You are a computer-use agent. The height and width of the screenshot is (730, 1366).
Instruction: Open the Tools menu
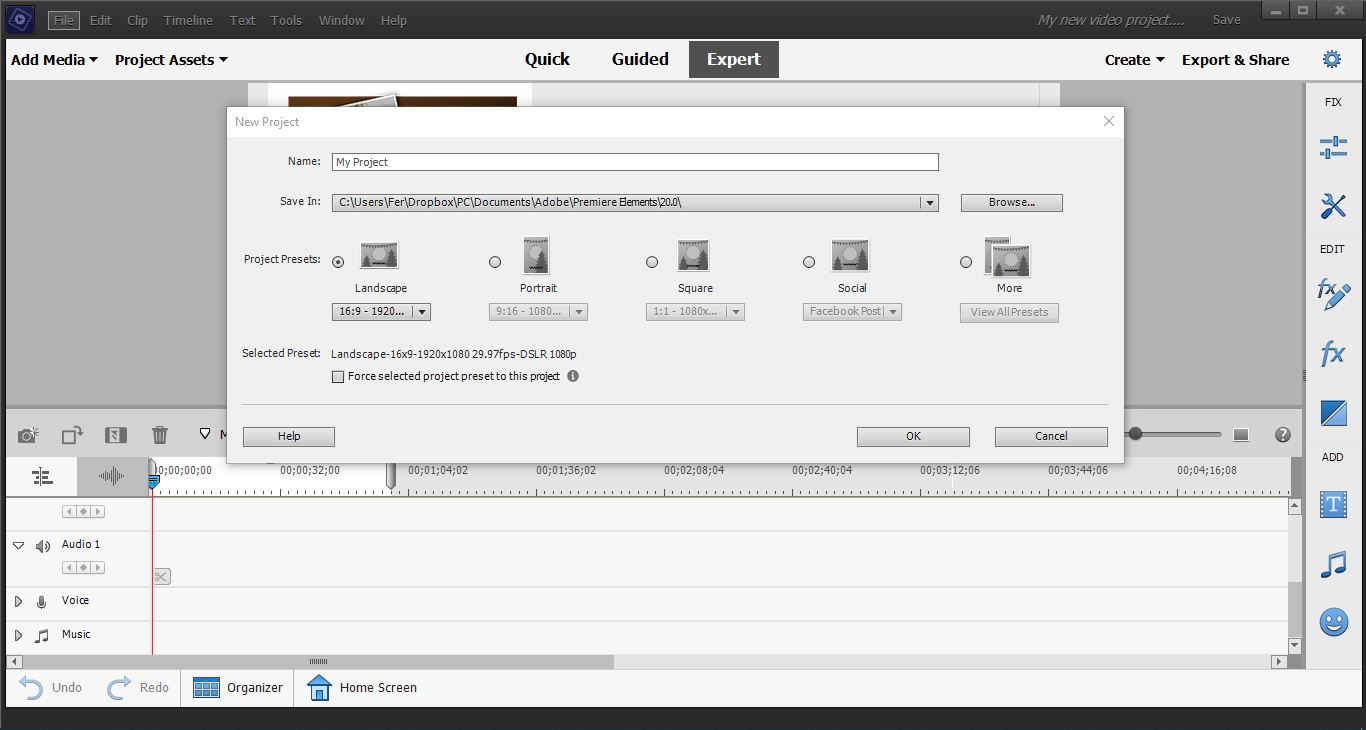click(x=286, y=20)
